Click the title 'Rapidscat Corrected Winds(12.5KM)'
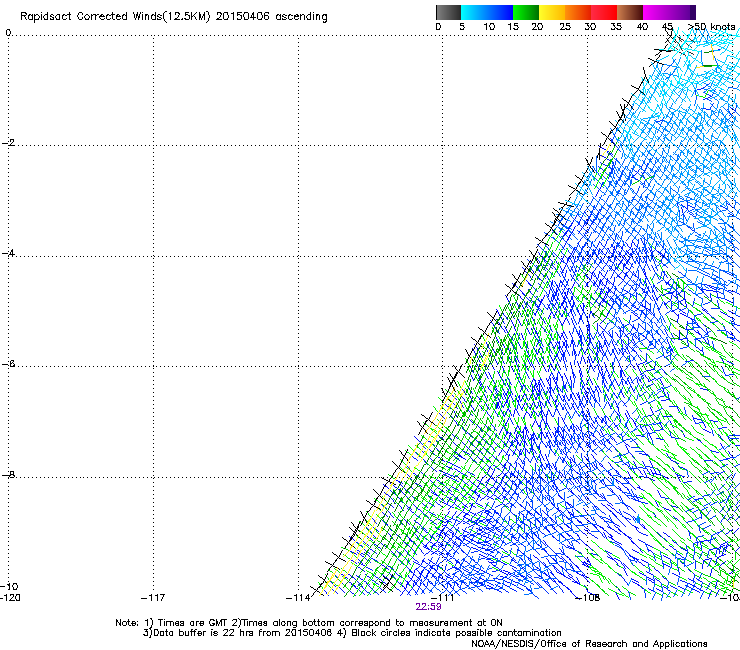740x650 pixels. click(x=115, y=17)
